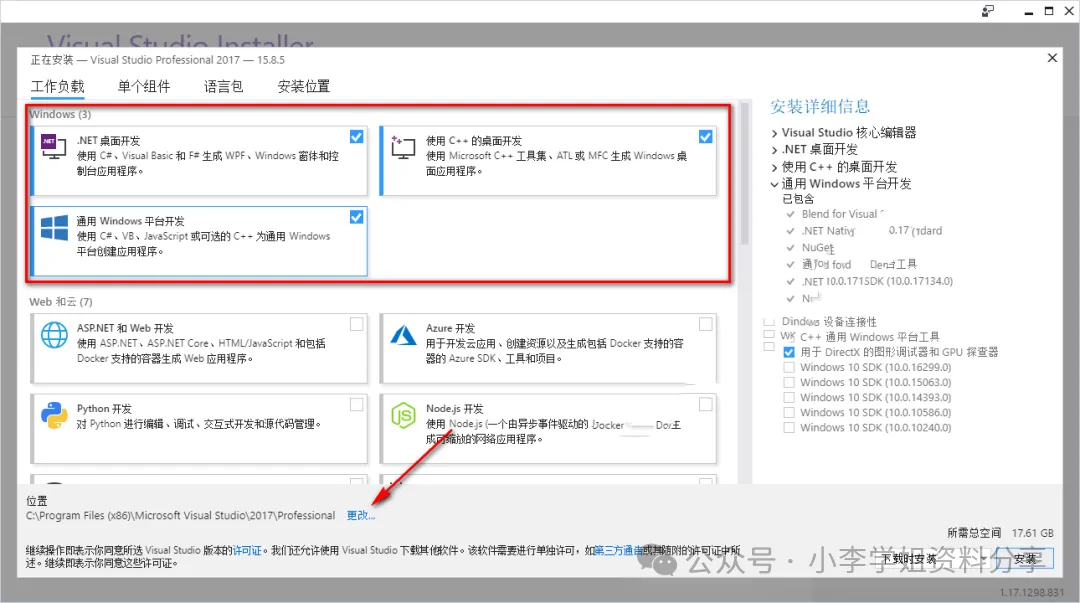Expand the Visual Studio 核心编辑器 details
The image size is (1080, 603).
click(x=774, y=134)
